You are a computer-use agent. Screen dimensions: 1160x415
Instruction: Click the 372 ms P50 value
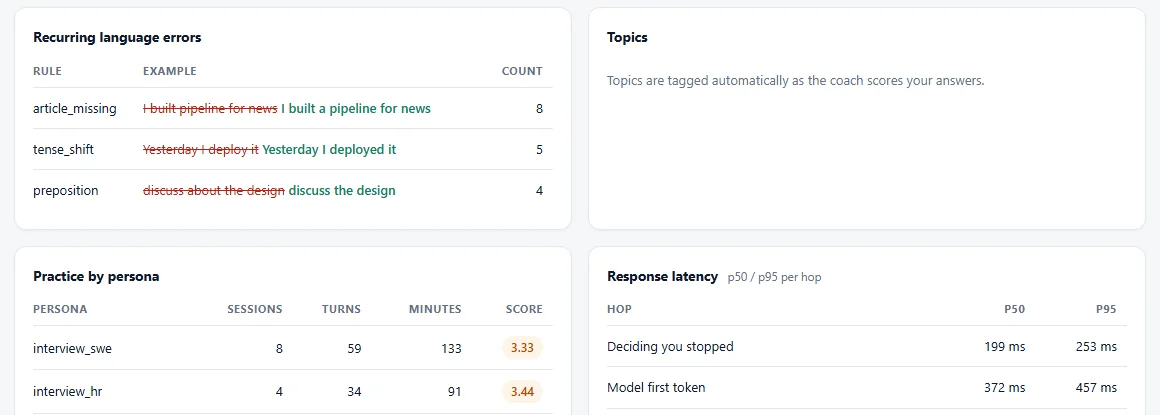click(x=1005, y=388)
